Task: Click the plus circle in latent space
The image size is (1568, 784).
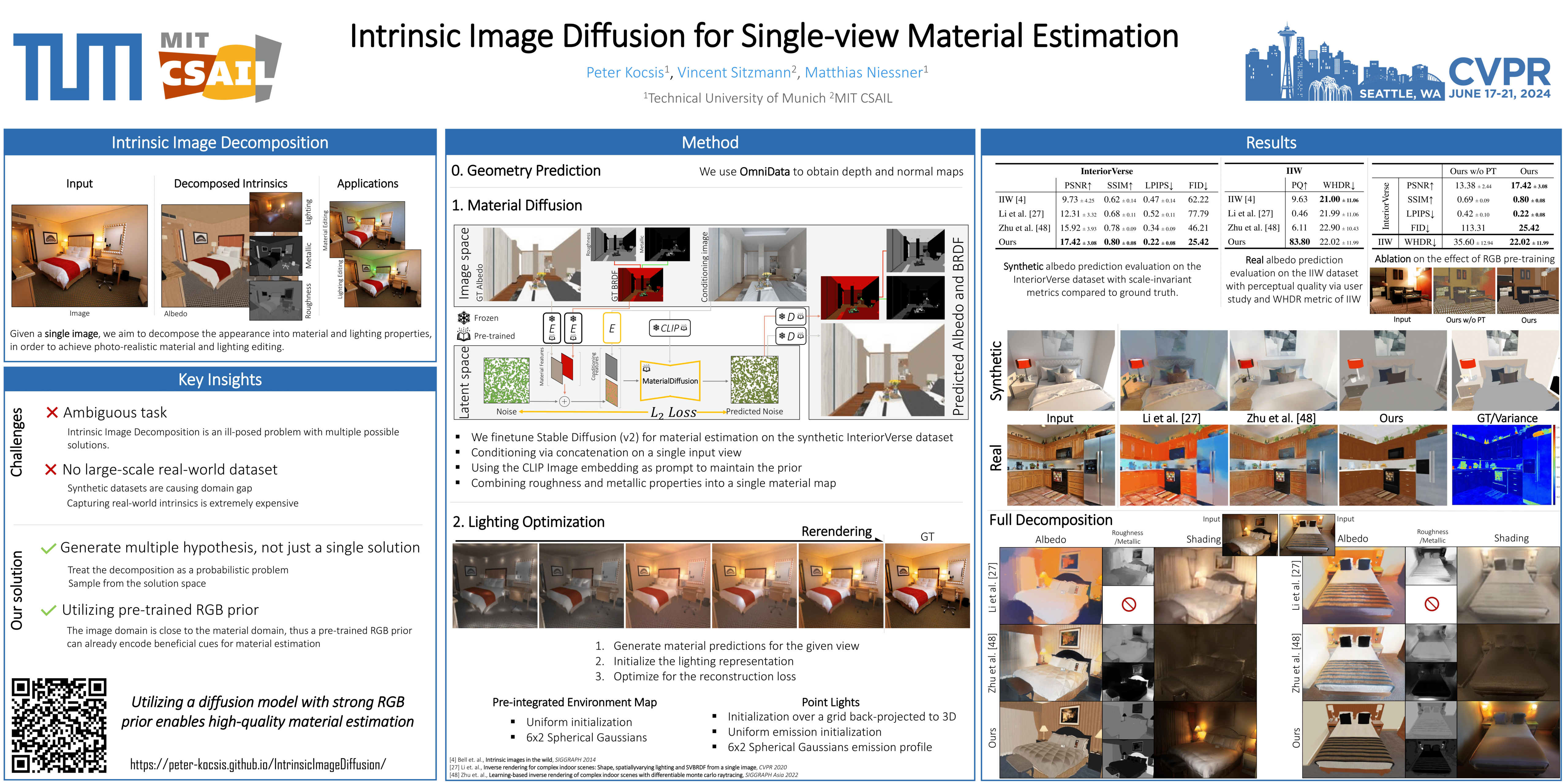Action: [564, 402]
